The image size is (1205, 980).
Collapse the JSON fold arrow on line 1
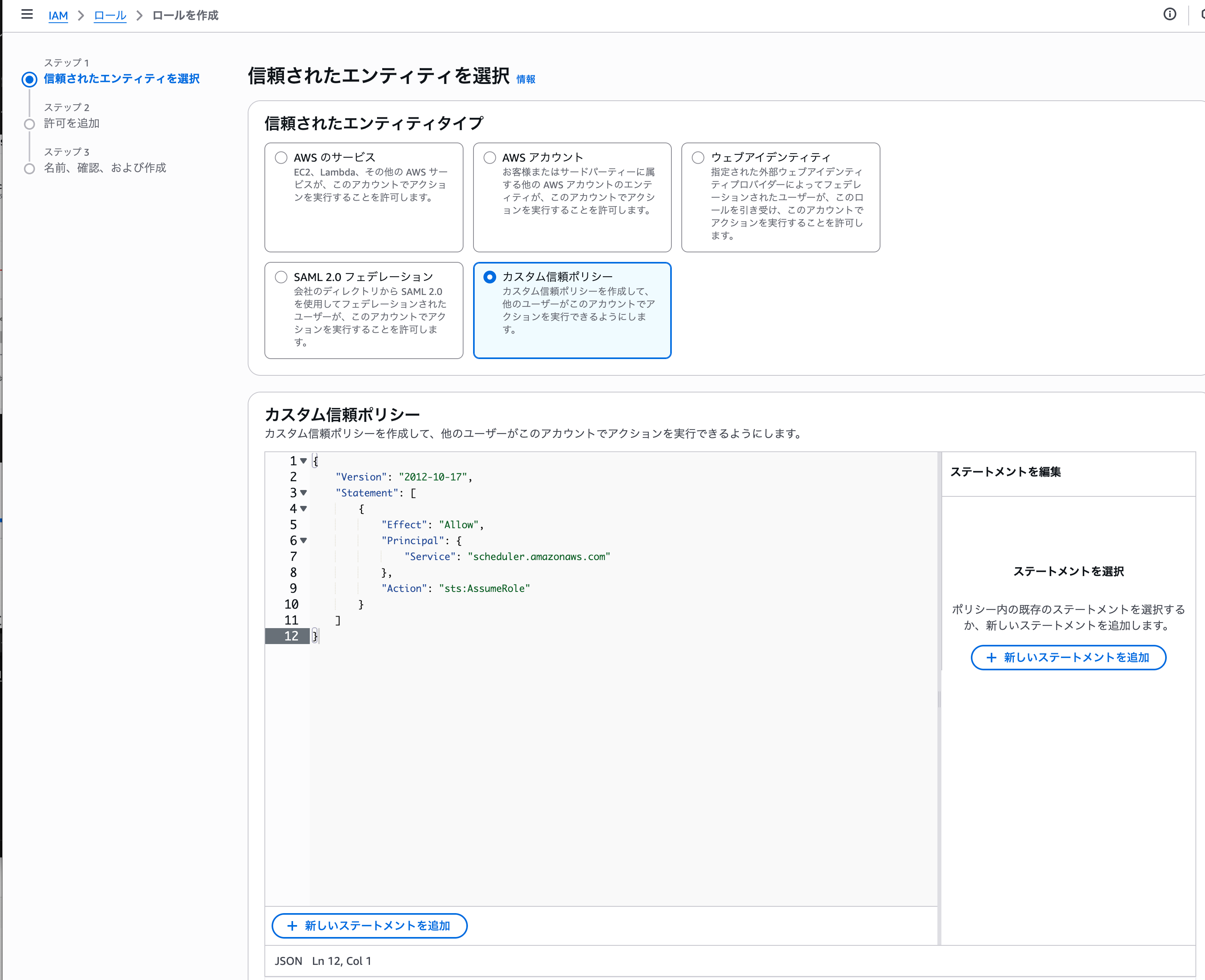click(304, 461)
